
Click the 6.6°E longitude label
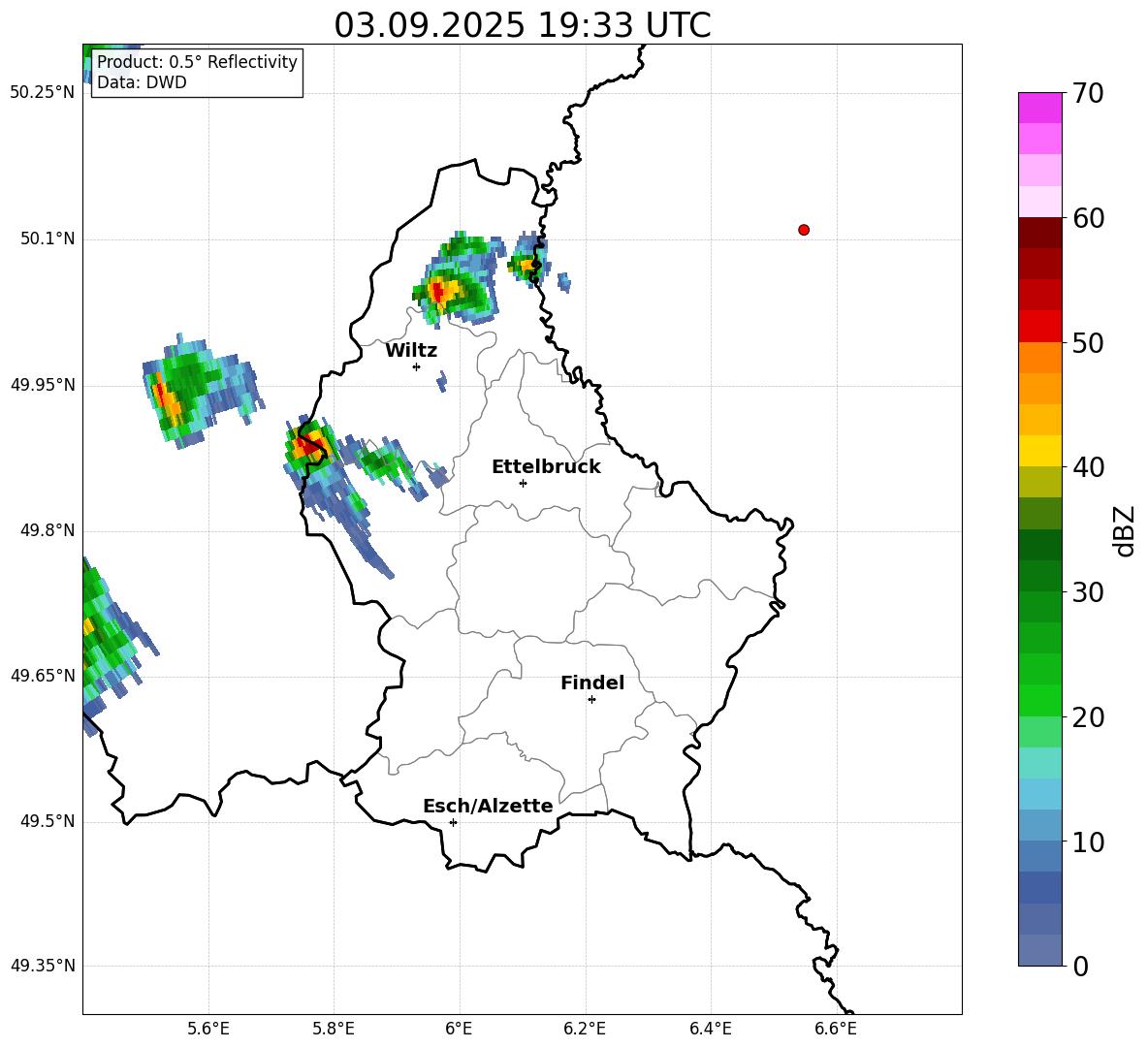tap(836, 1029)
